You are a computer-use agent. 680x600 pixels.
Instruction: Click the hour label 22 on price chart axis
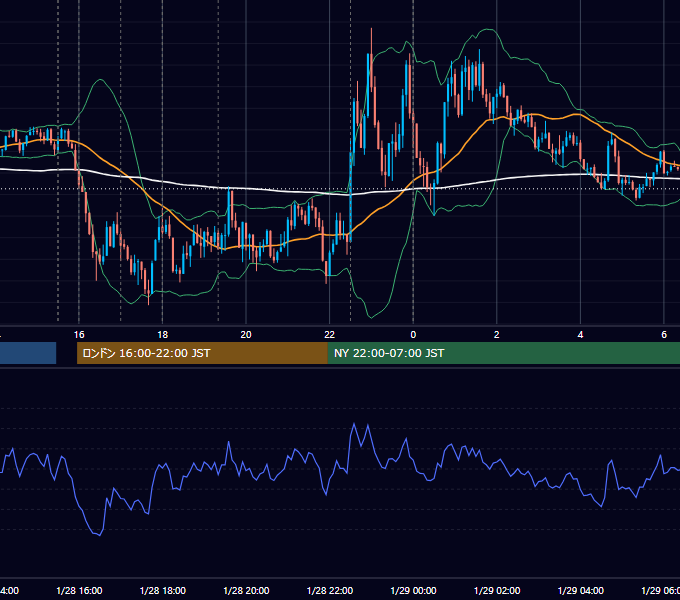tap(330, 335)
